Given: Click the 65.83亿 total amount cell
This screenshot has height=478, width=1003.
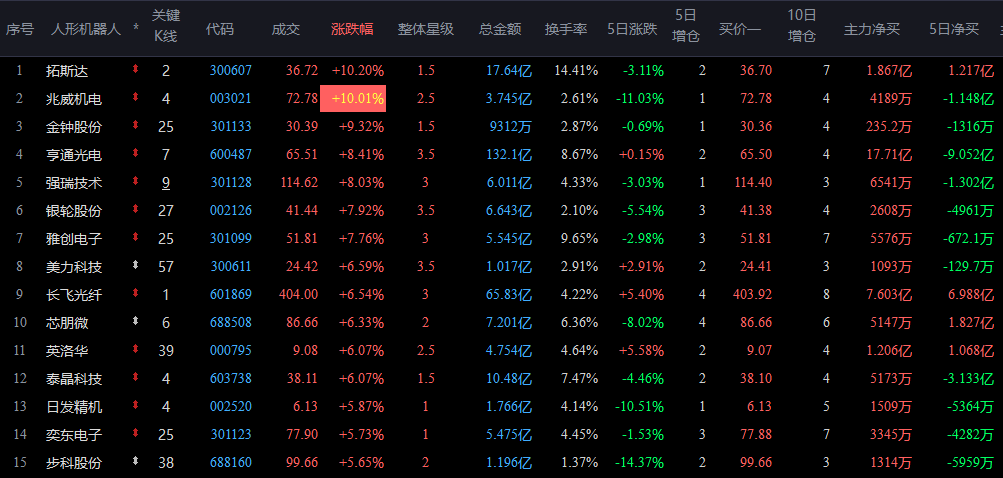Looking at the screenshot, I should (x=509, y=294).
